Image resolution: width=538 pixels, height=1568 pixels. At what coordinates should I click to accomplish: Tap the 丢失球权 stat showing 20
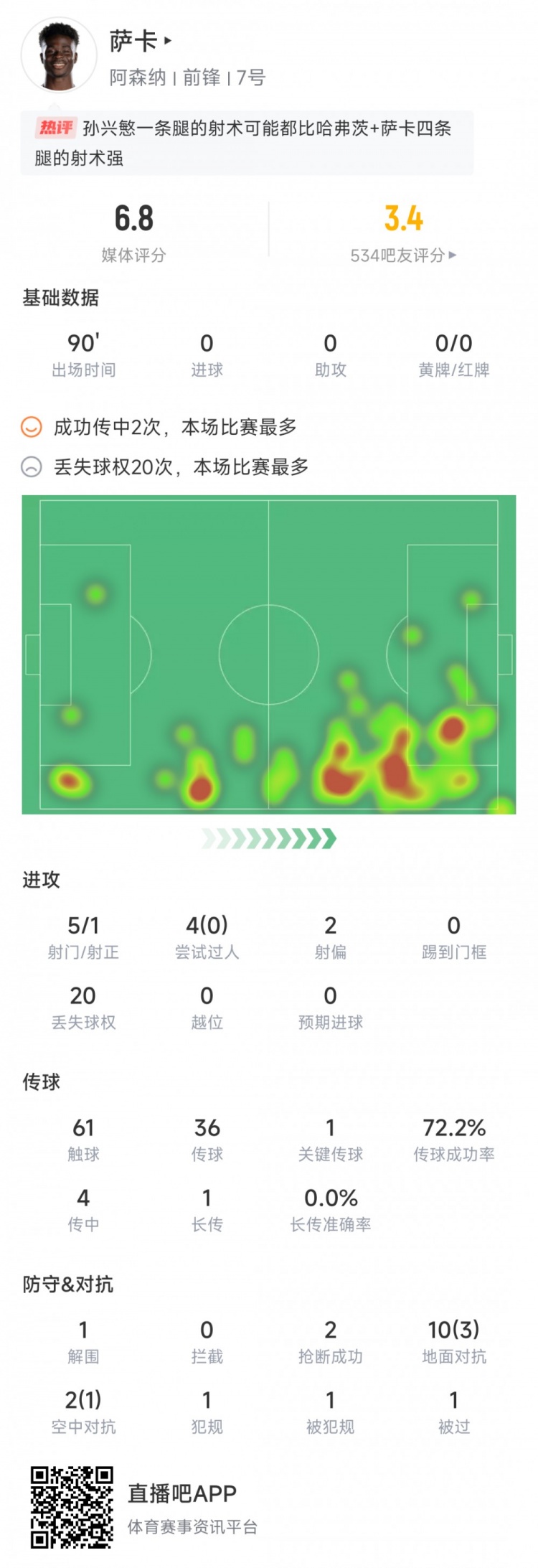click(83, 1006)
